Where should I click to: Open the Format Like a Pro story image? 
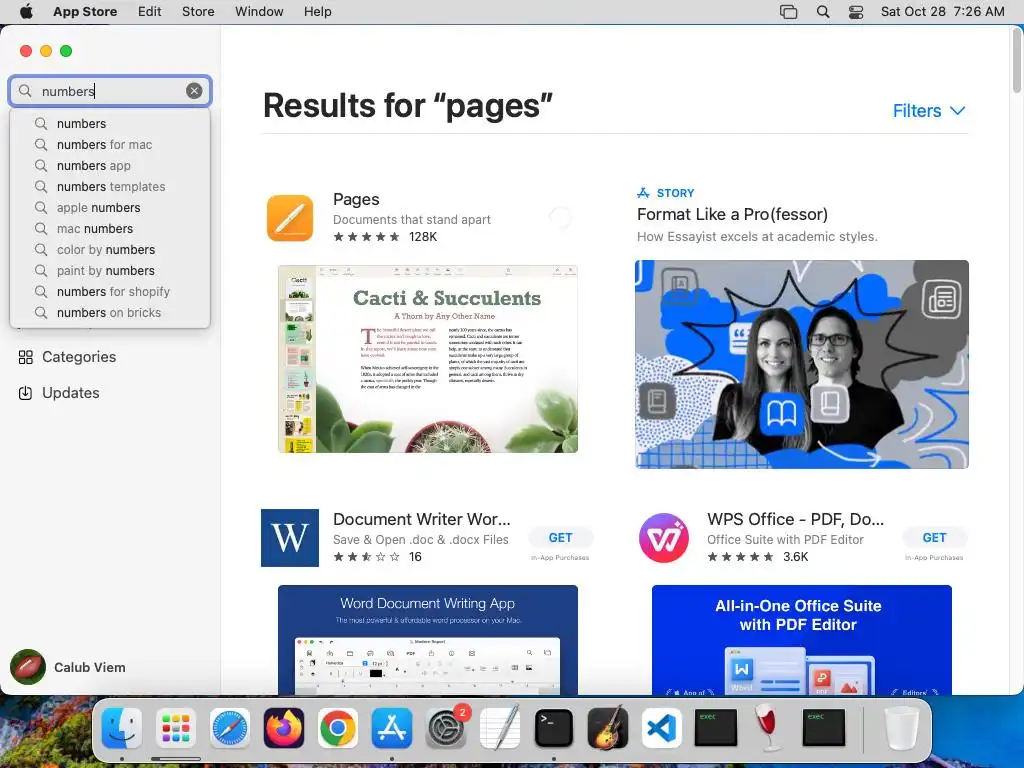[x=801, y=364]
